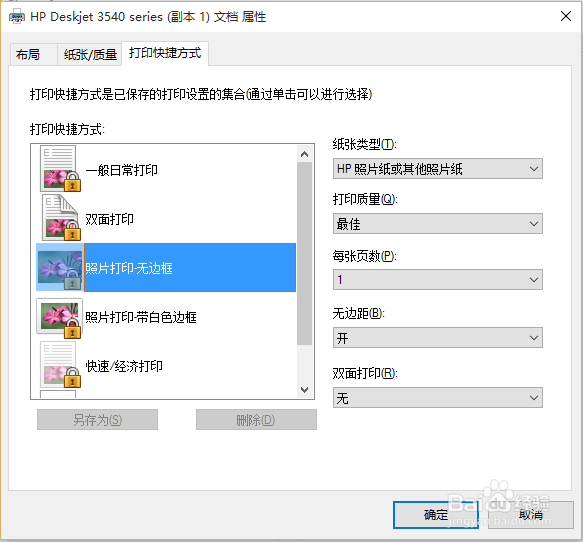
Task: Switch to the 纸张/质量 tab
Action: [x=90, y=55]
